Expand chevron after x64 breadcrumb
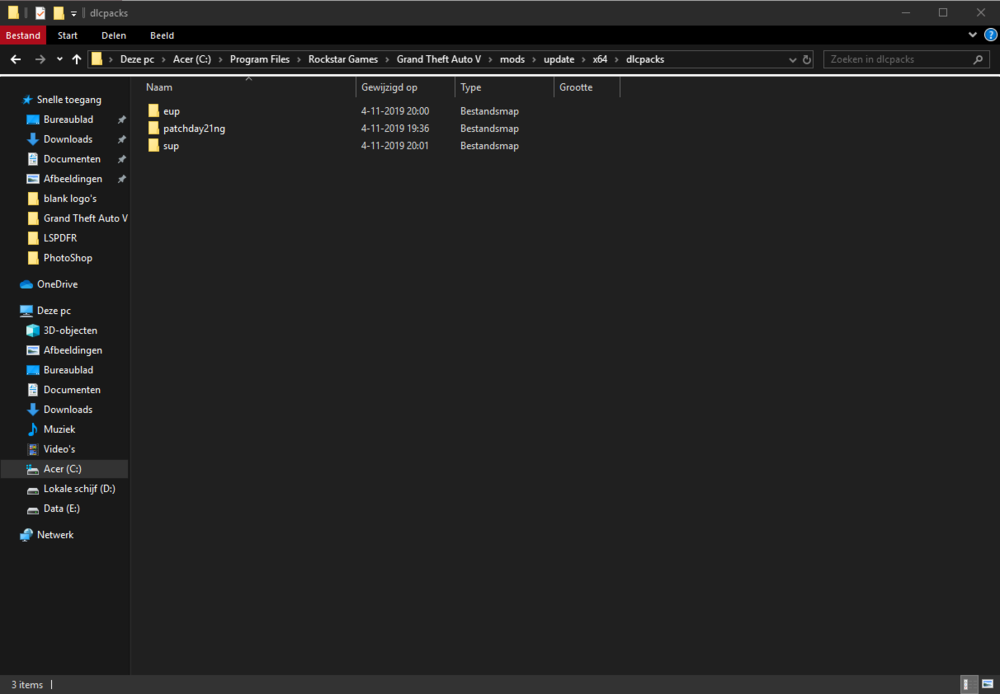This screenshot has width=1000, height=694. 617,59
